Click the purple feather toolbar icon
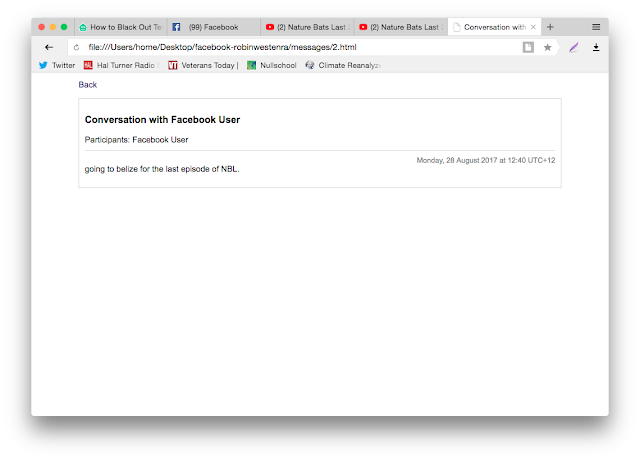The image size is (640, 461). pos(574,47)
